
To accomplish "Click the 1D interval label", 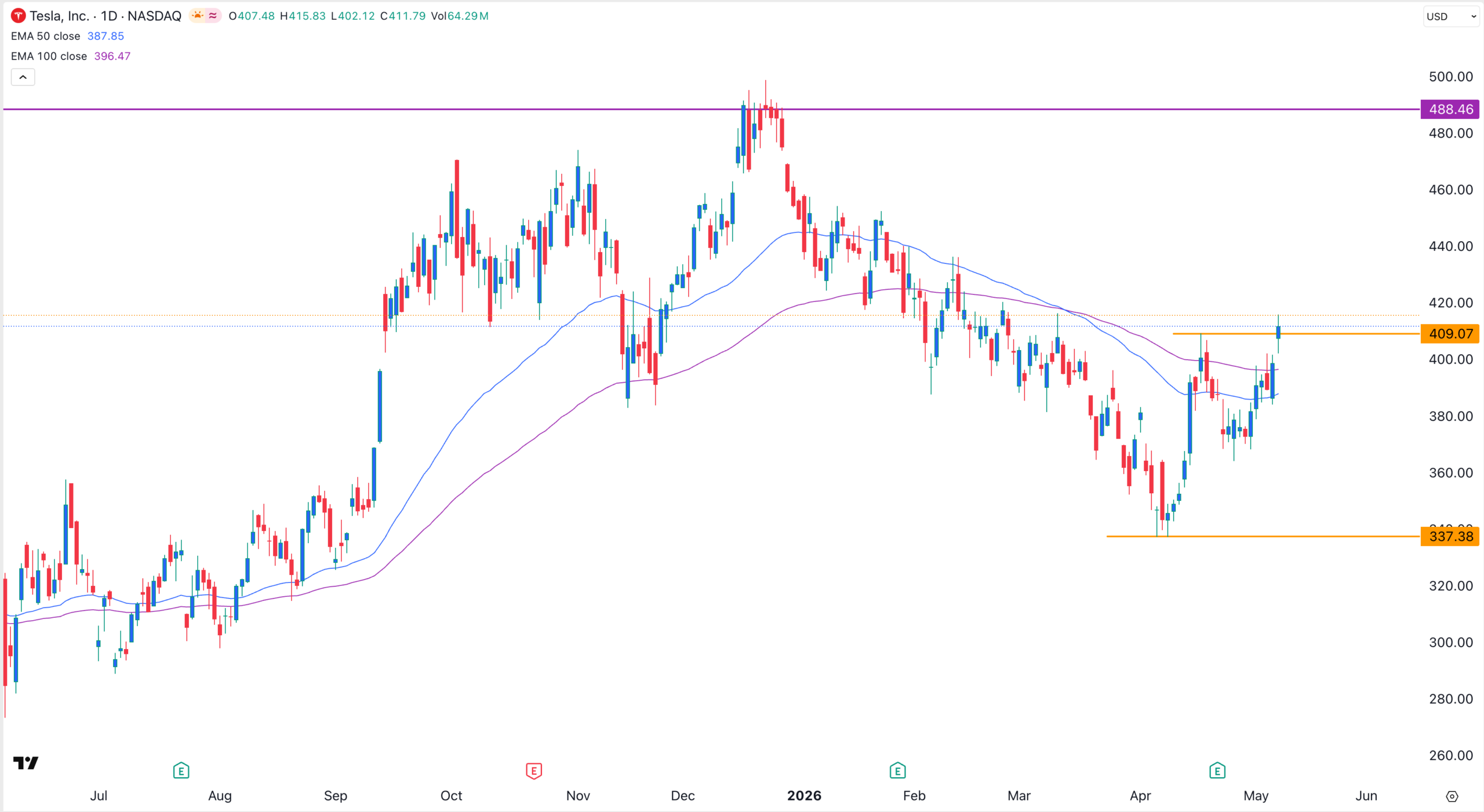I will (109, 16).
